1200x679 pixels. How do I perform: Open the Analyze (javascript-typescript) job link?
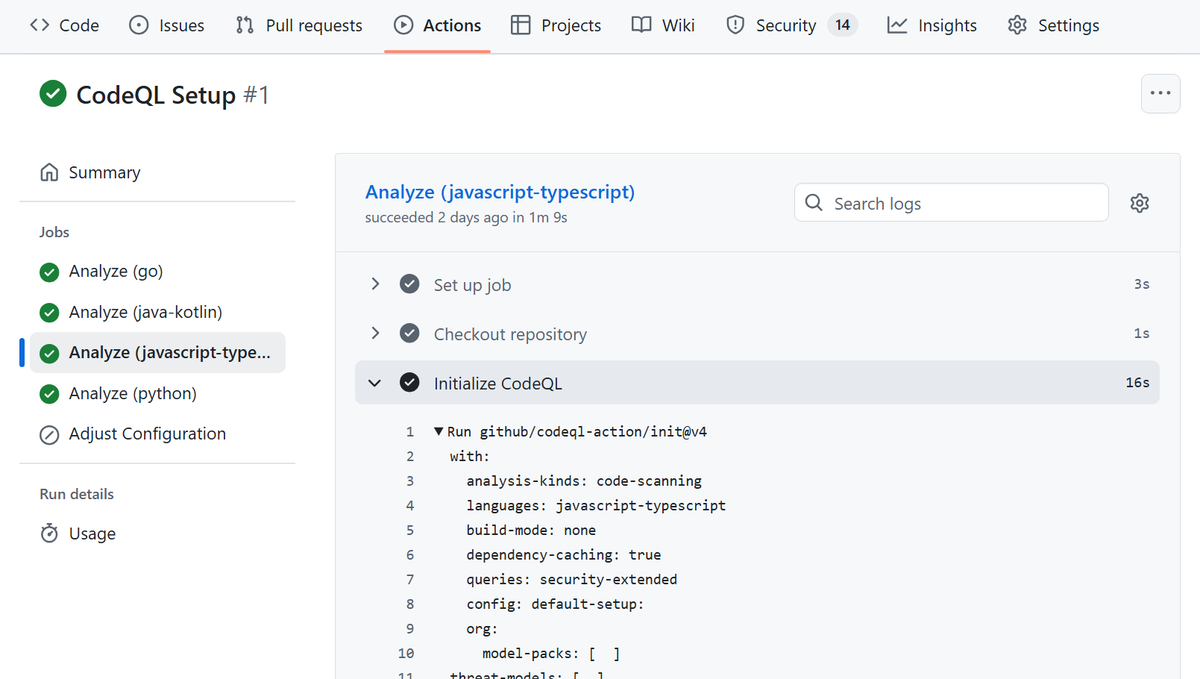click(499, 191)
